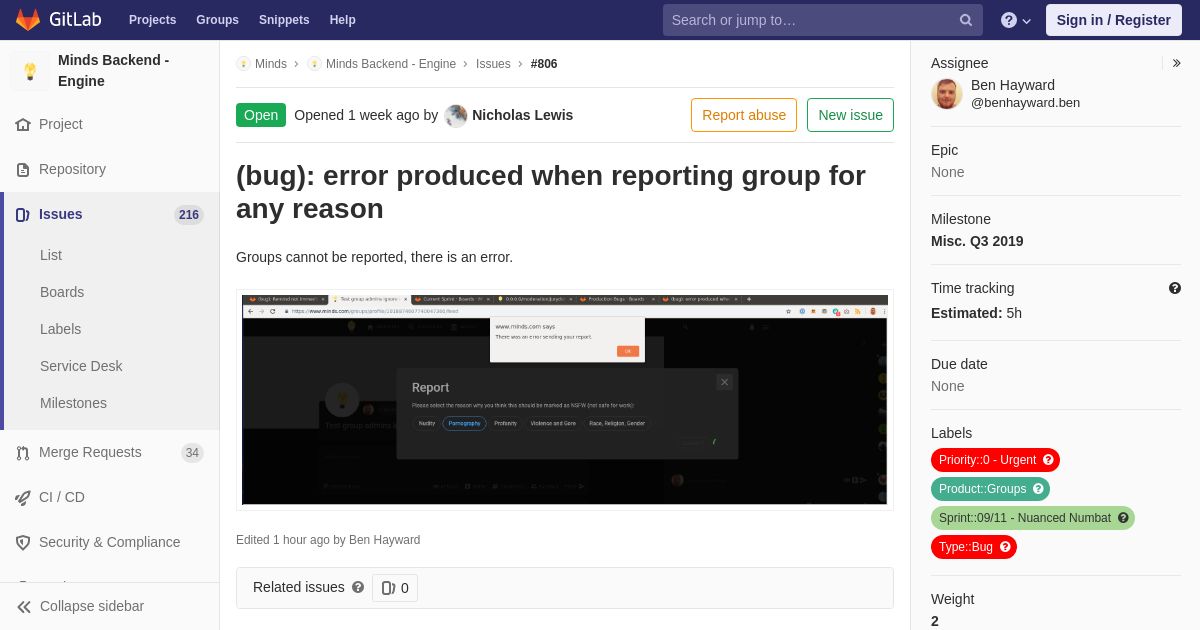The height and width of the screenshot is (630, 1200).
Task: Open the Help link in navbar
Action: click(x=343, y=20)
